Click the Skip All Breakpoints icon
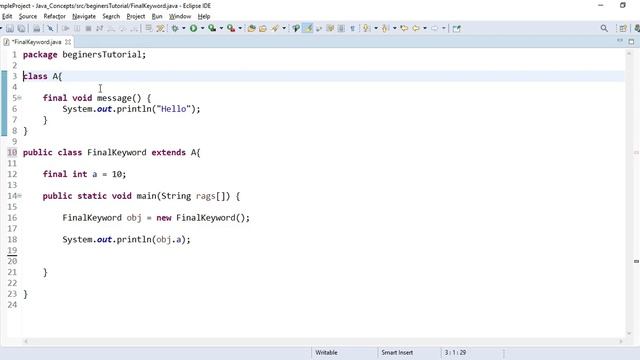640x360 pixels. pyautogui.click(x=50, y=29)
